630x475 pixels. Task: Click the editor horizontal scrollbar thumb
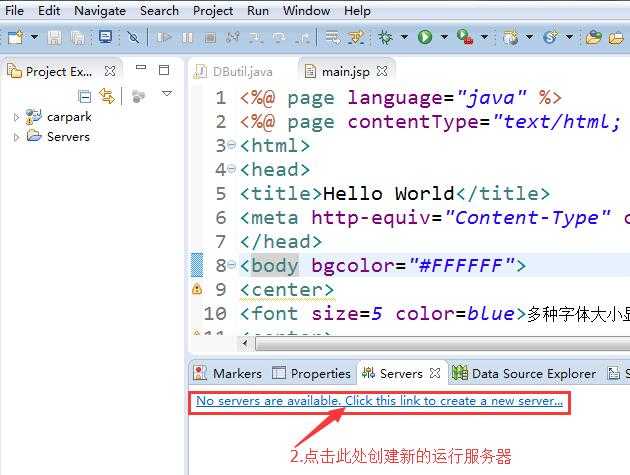pos(442,344)
